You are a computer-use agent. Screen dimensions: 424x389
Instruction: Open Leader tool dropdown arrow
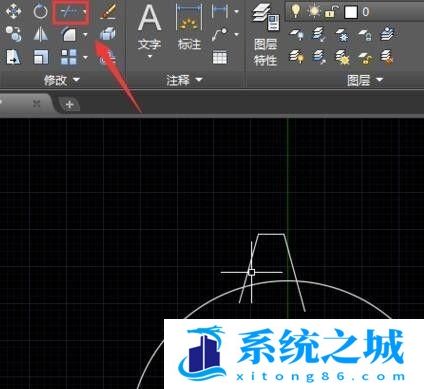(x=236, y=34)
